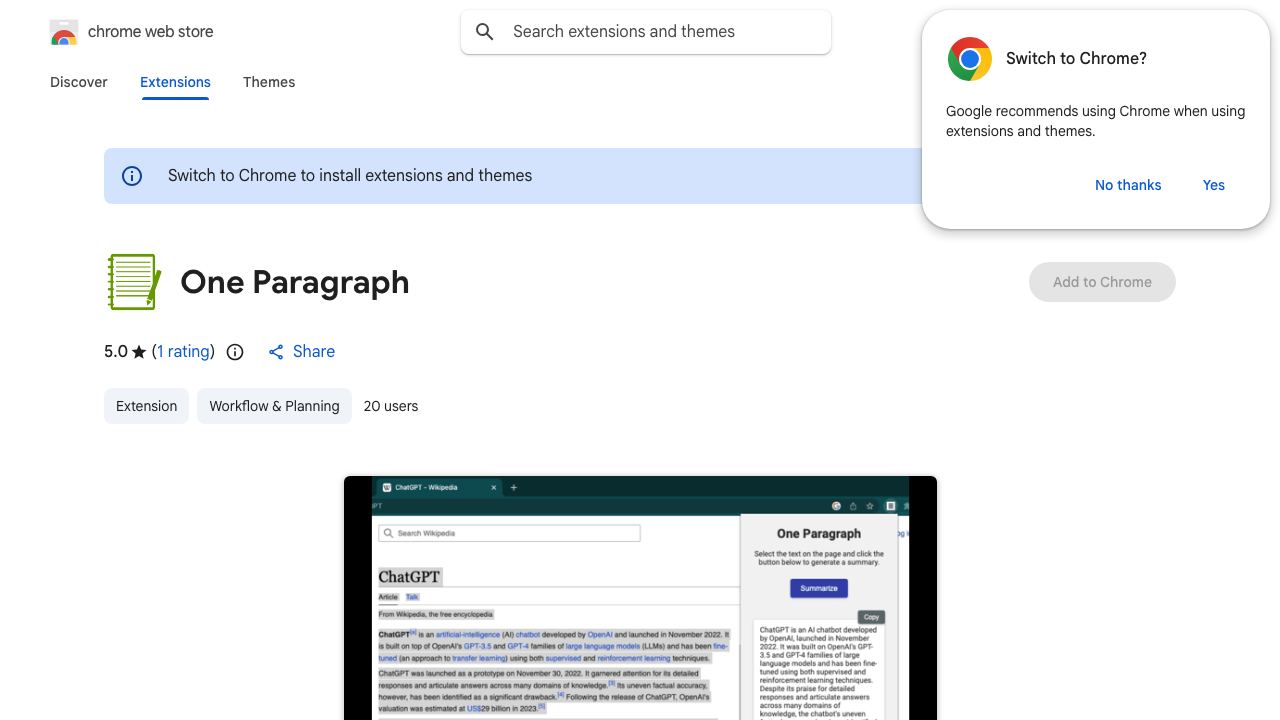This screenshot has width=1280, height=720.
Task: Click the Share link text
Action: pyautogui.click(x=314, y=352)
